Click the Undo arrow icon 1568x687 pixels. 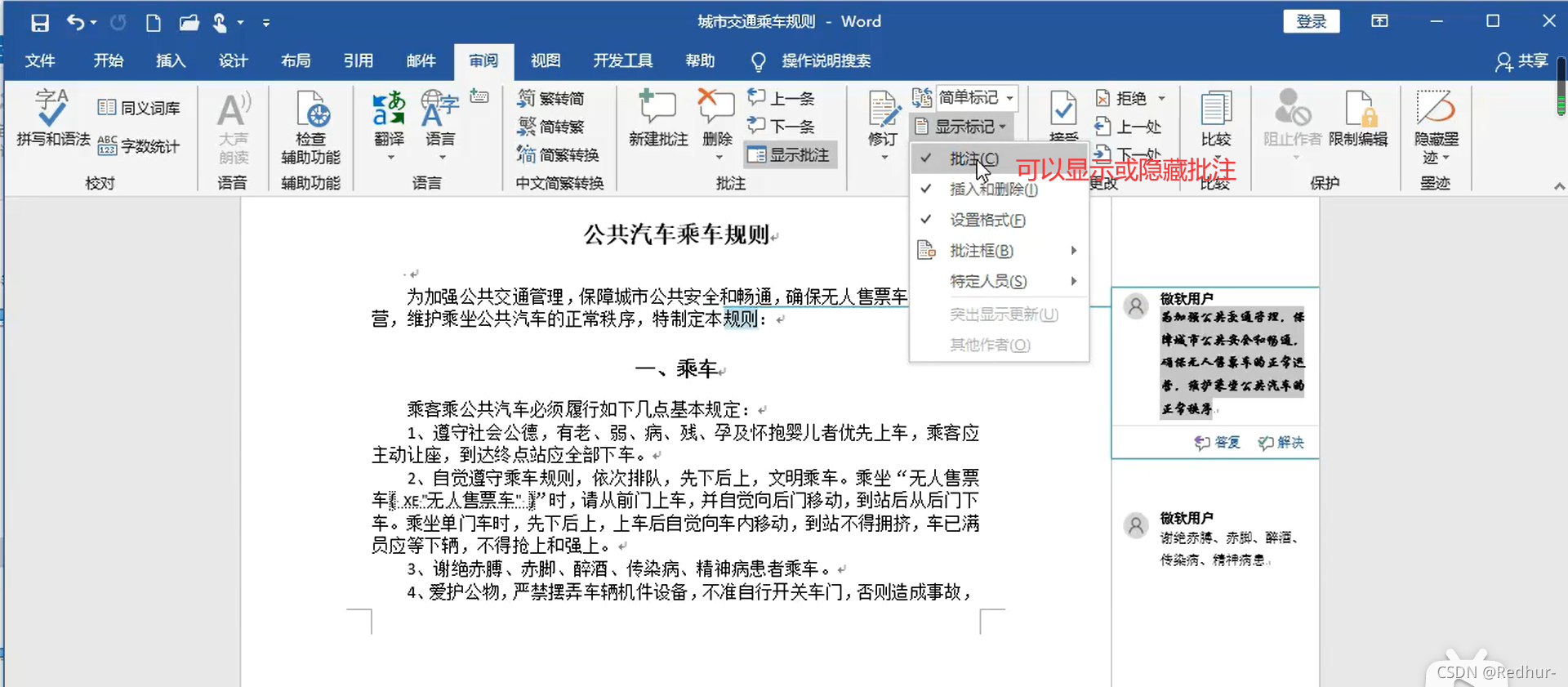[x=75, y=22]
